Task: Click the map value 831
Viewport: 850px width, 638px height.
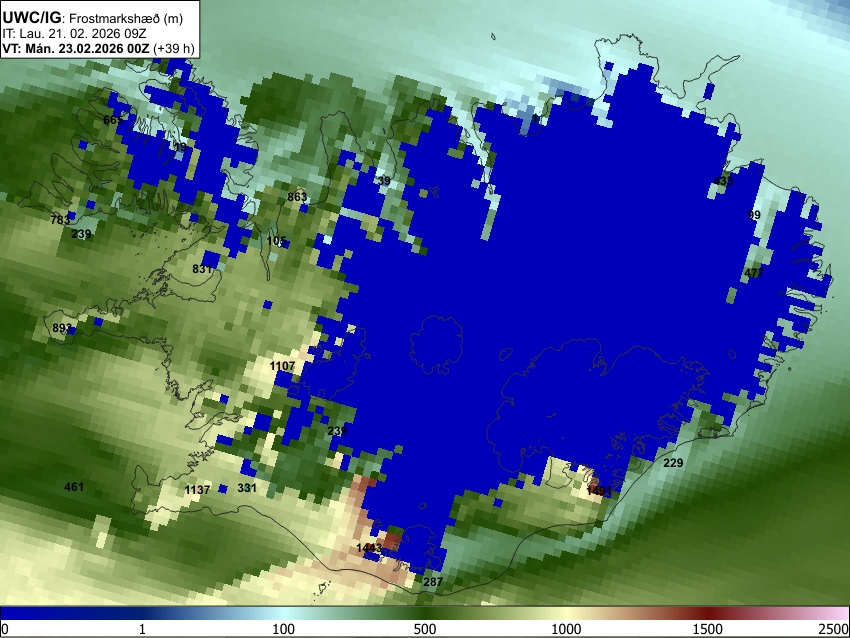Action: 202,268
